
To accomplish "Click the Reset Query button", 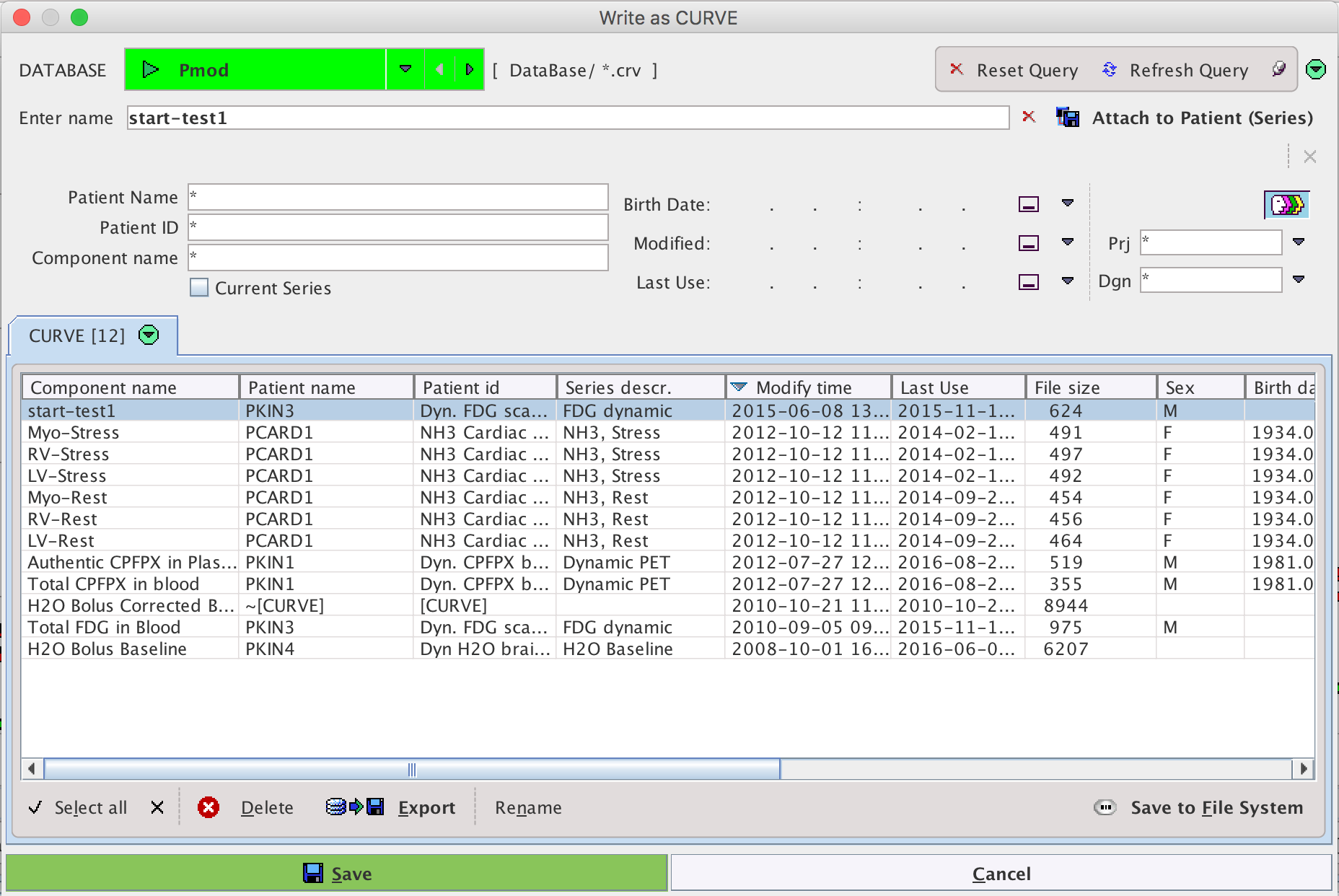I will coord(1014,70).
